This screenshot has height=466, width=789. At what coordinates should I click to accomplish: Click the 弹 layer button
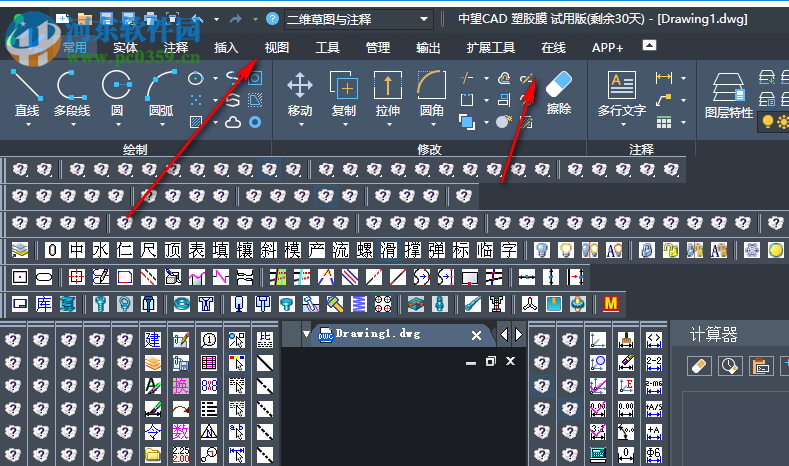pos(436,250)
